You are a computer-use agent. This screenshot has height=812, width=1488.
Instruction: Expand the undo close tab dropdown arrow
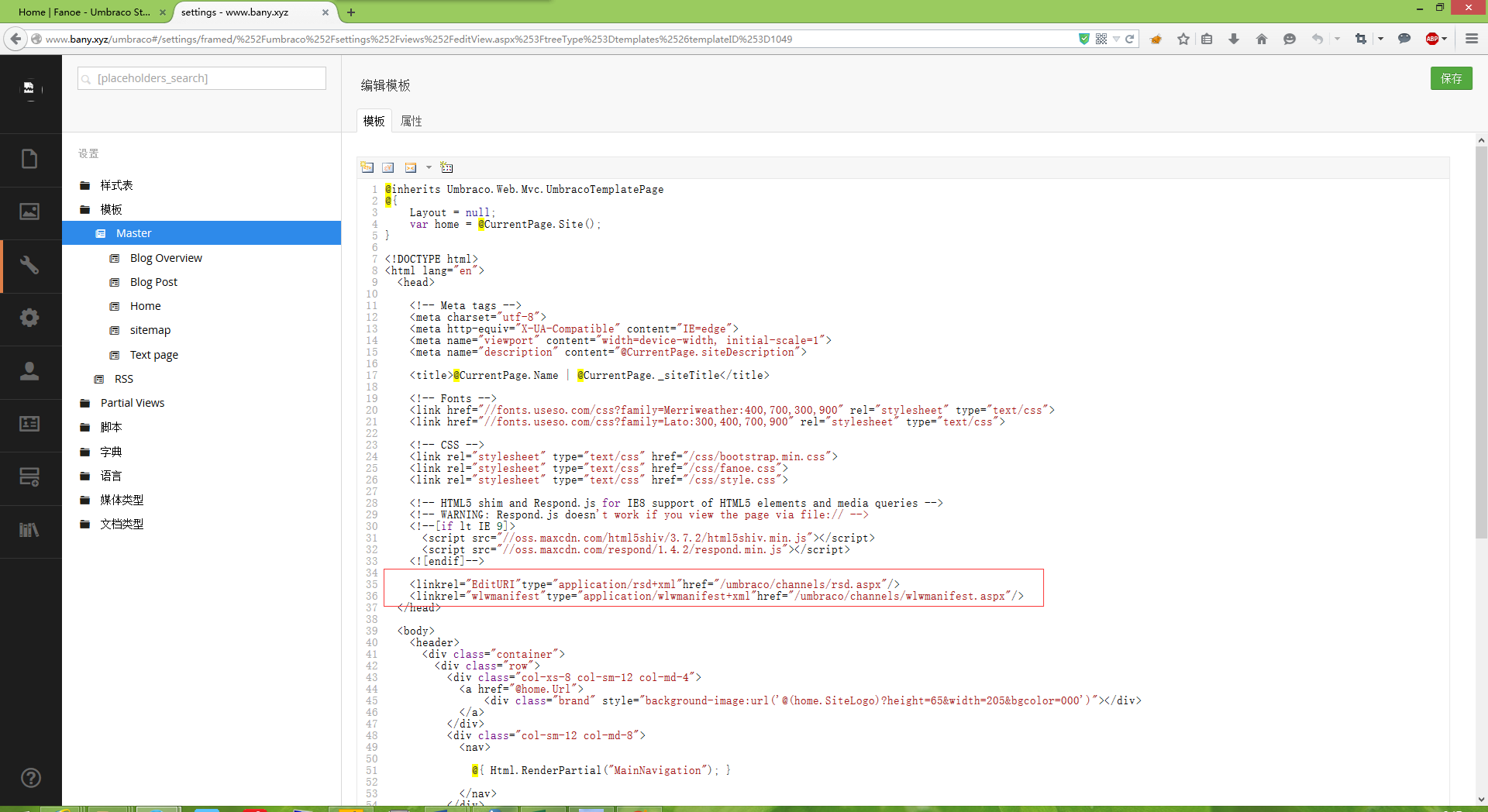1337,39
